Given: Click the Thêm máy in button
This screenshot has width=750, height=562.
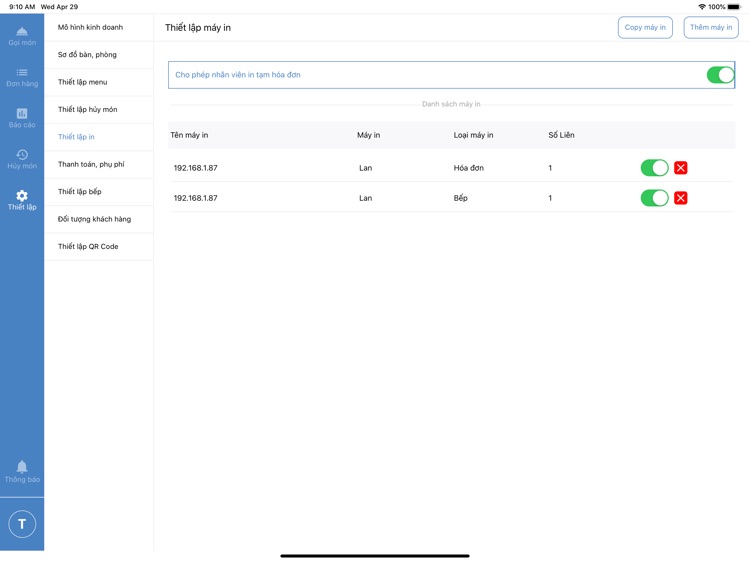Looking at the screenshot, I should pyautogui.click(x=711, y=27).
